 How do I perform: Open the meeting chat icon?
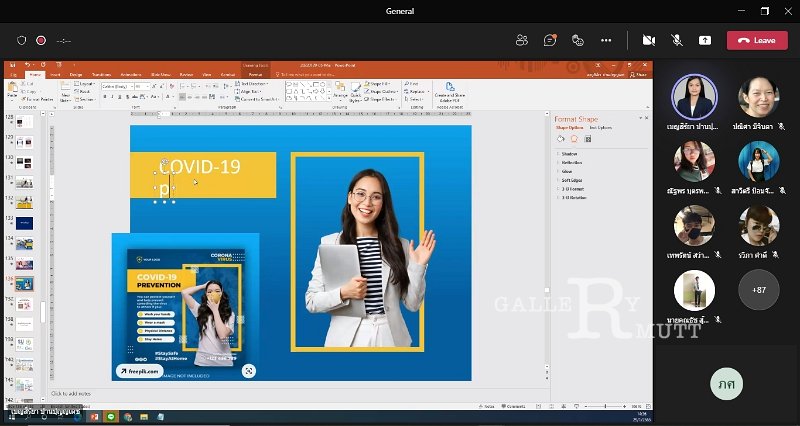(549, 40)
